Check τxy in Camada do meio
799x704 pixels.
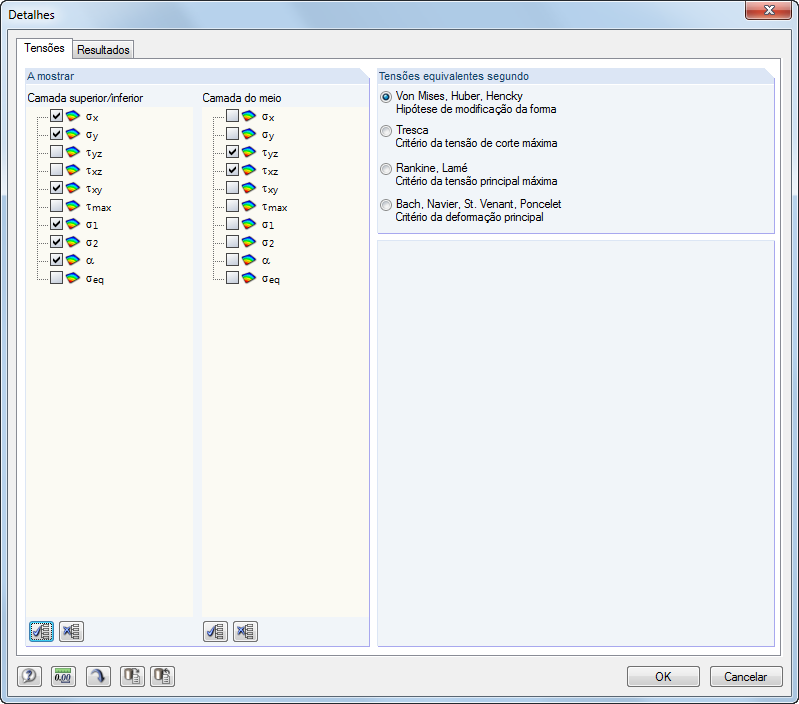pyautogui.click(x=232, y=188)
